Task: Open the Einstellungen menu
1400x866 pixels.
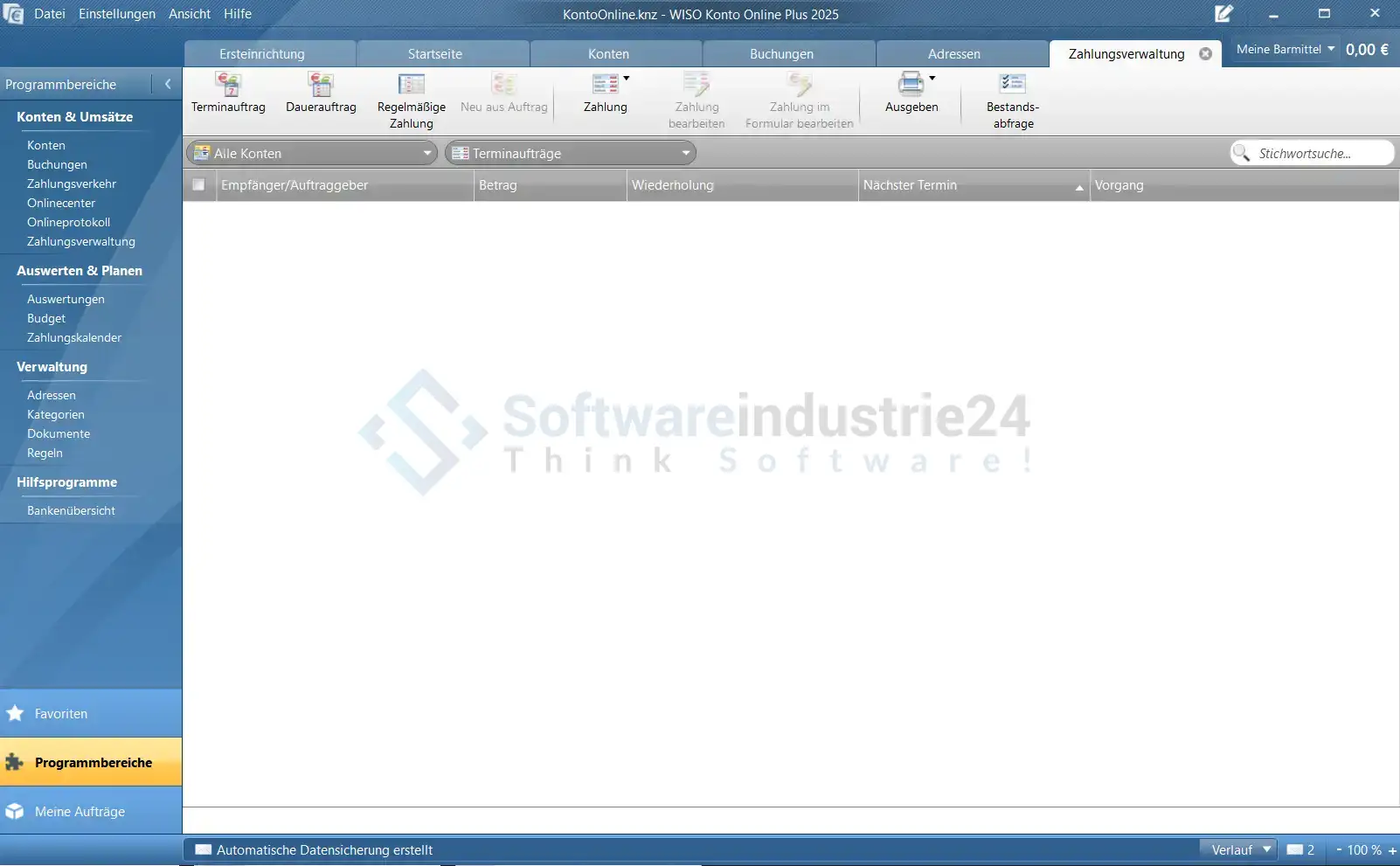Action: tap(116, 14)
